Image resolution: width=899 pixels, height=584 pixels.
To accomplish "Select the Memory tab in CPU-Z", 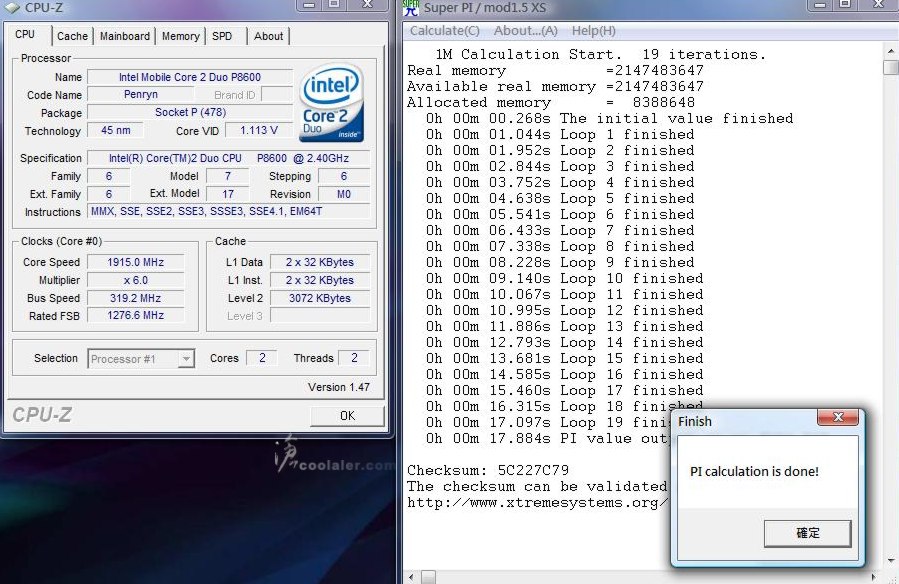I will pyautogui.click(x=181, y=36).
